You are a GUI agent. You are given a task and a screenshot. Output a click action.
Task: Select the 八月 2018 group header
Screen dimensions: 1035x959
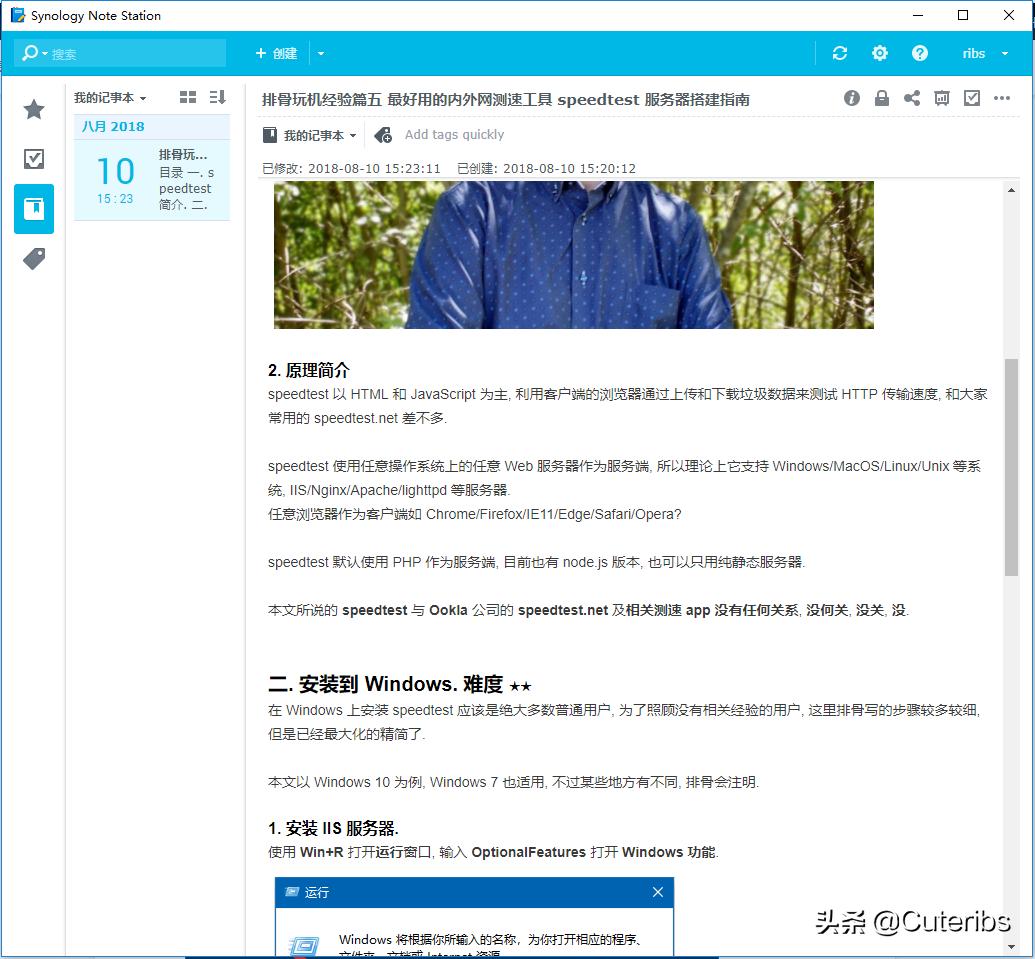tap(113, 126)
